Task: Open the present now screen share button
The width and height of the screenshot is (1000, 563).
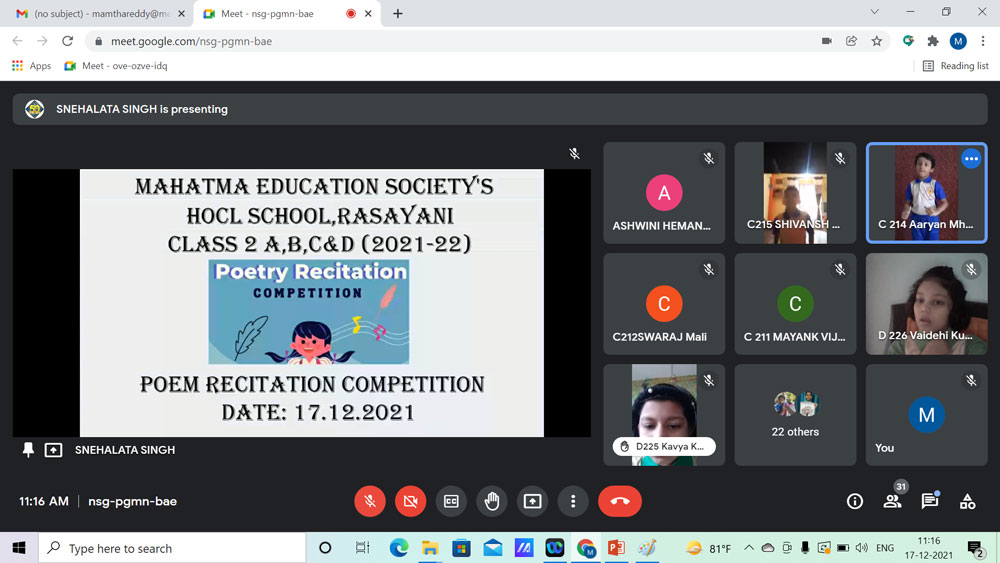Action: [x=532, y=501]
